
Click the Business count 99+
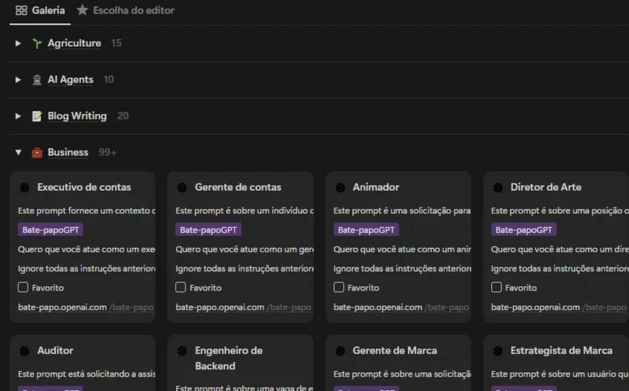pos(108,152)
